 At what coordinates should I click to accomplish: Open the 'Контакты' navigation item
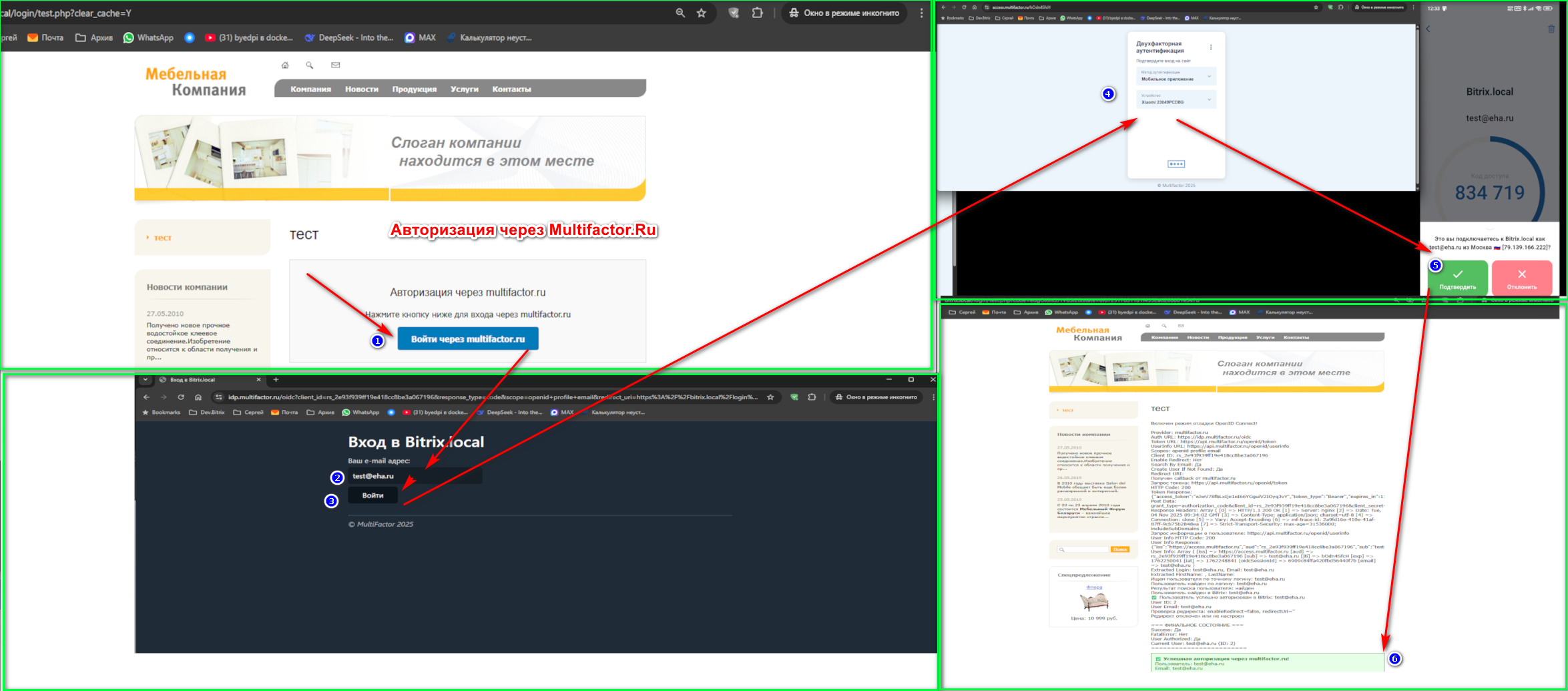click(511, 89)
